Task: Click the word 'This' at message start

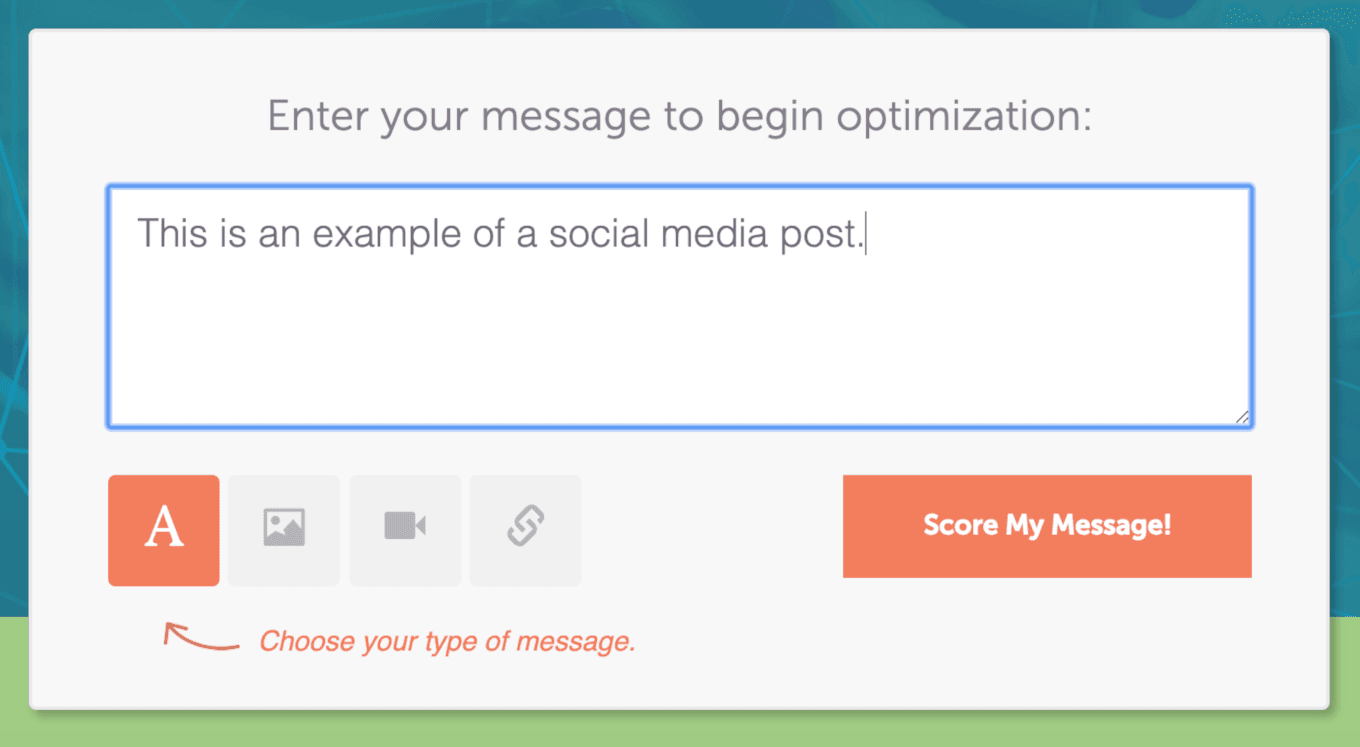Action: [x=174, y=234]
